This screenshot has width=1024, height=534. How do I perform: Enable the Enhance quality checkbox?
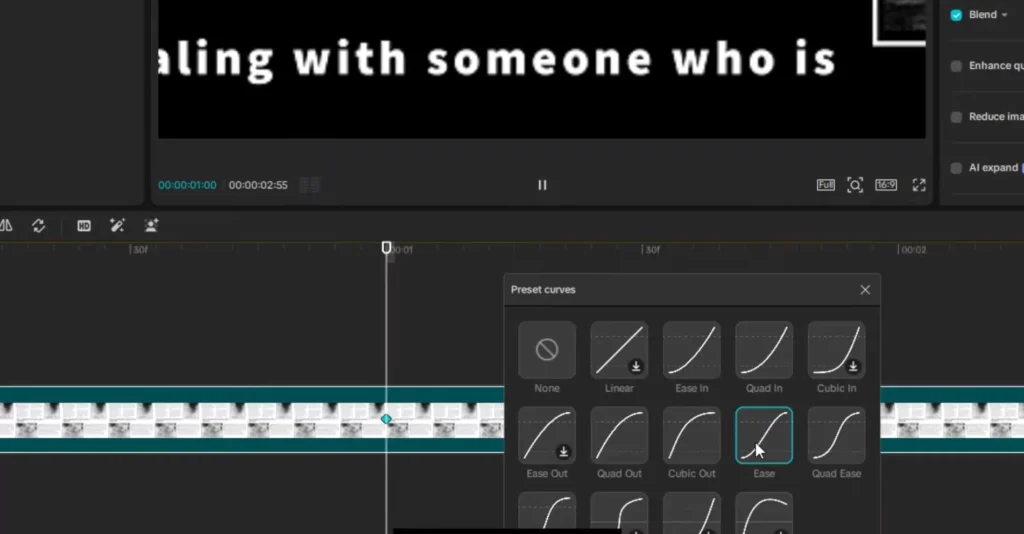pyautogui.click(x=956, y=66)
